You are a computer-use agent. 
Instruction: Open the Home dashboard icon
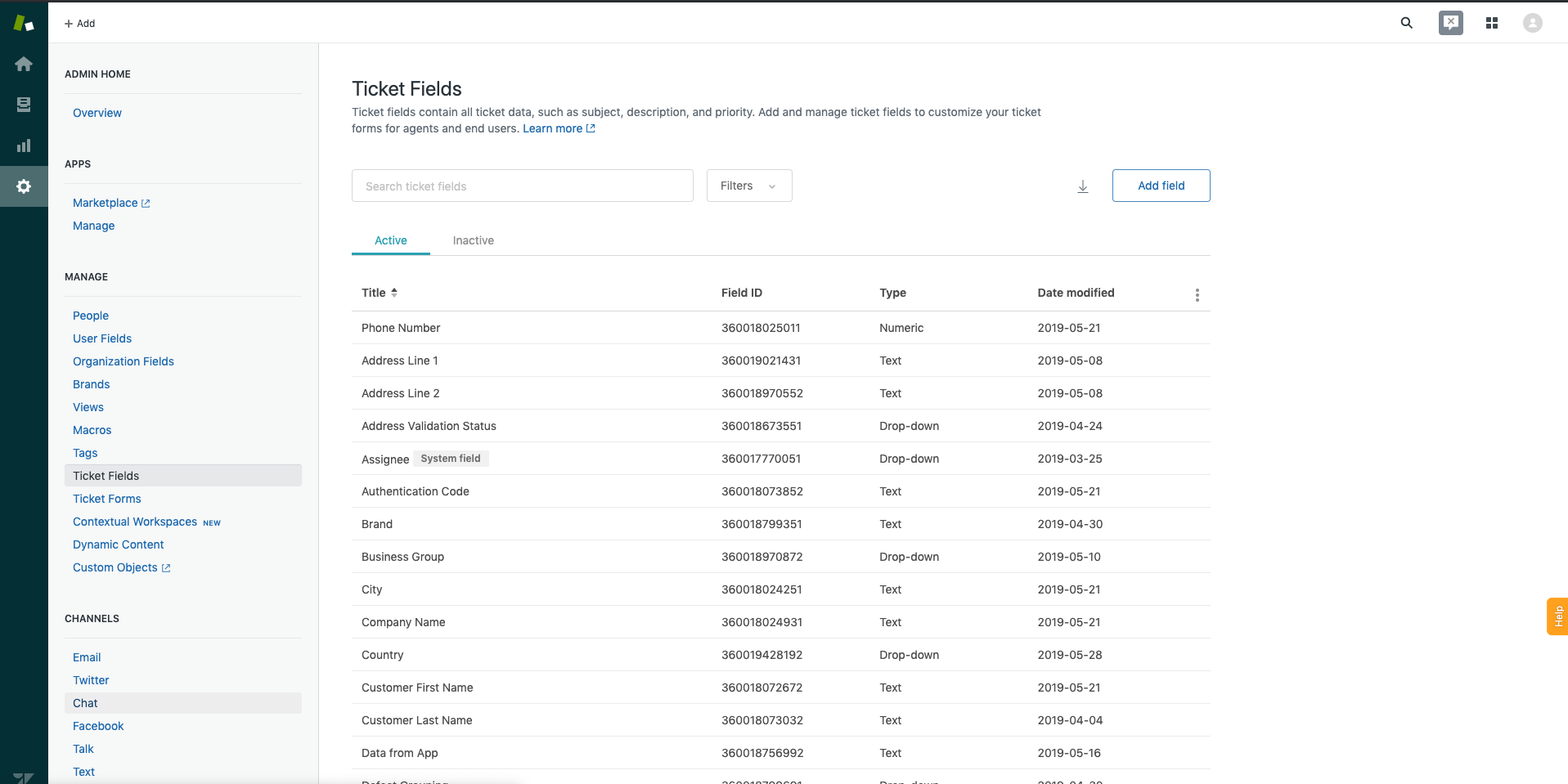[24, 64]
